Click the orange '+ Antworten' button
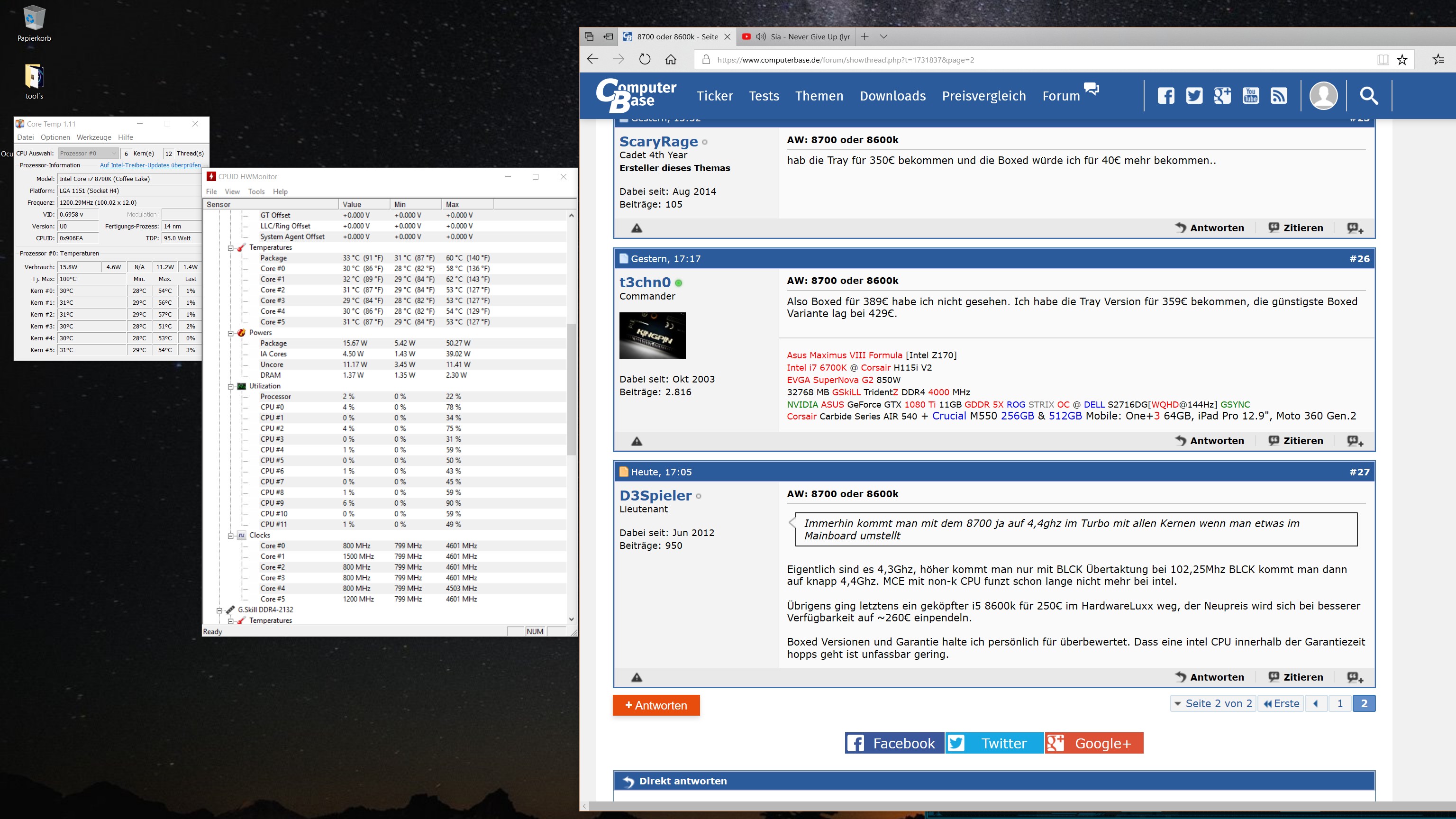1456x819 pixels. coord(656,705)
